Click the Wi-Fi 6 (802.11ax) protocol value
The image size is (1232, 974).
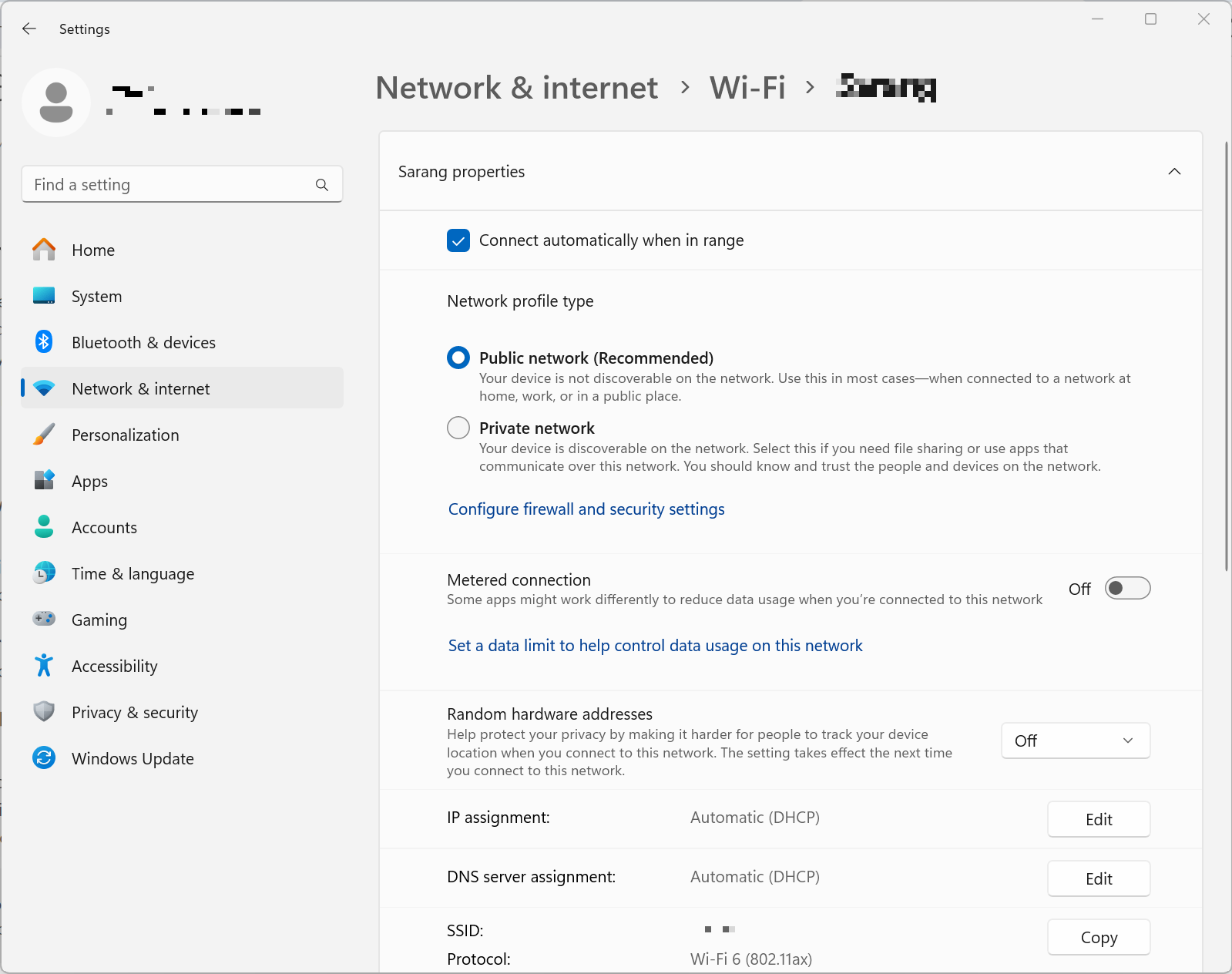(x=751, y=959)
